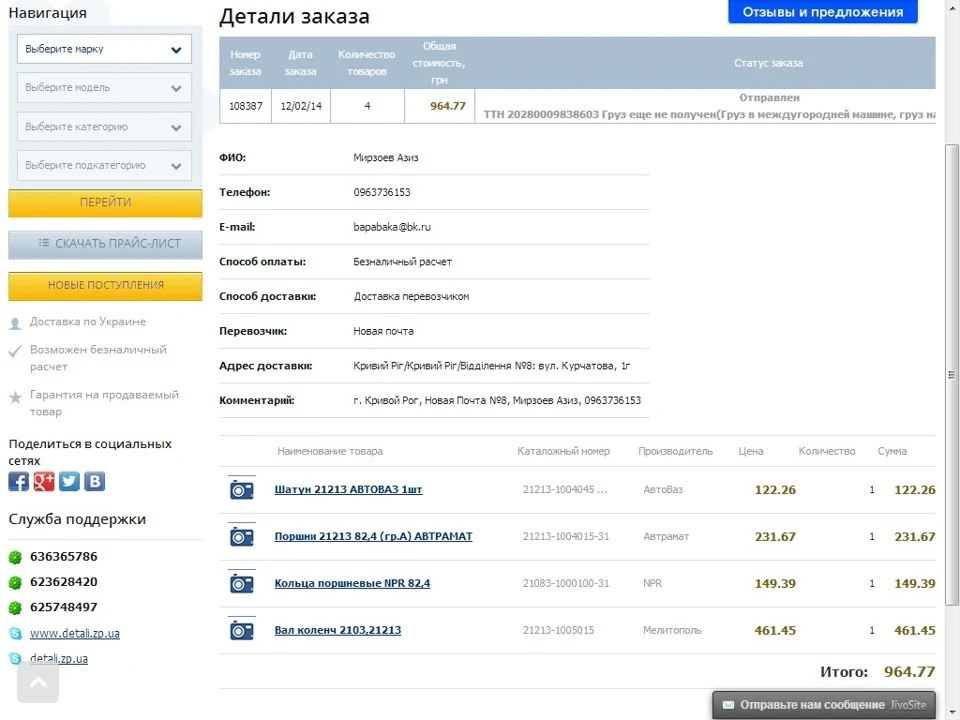Share the page via the Twitter icon
The height and width of the screenshot is (720, 960).
click(x=69, y=481)
